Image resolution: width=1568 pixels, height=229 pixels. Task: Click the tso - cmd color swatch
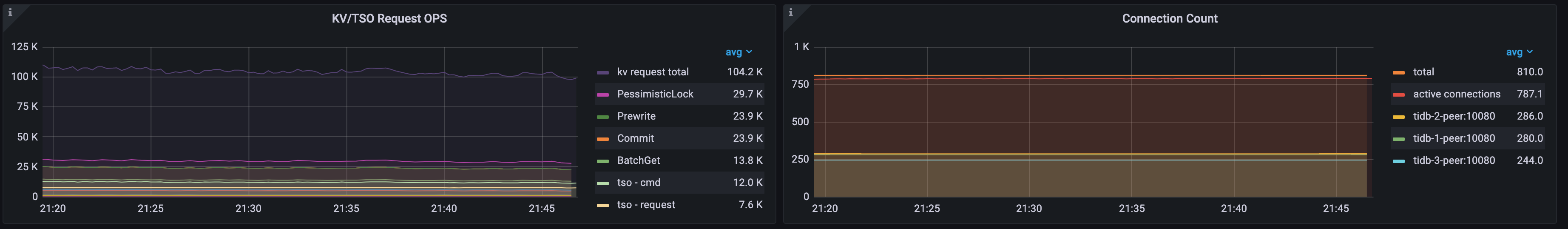click(602, 183)
